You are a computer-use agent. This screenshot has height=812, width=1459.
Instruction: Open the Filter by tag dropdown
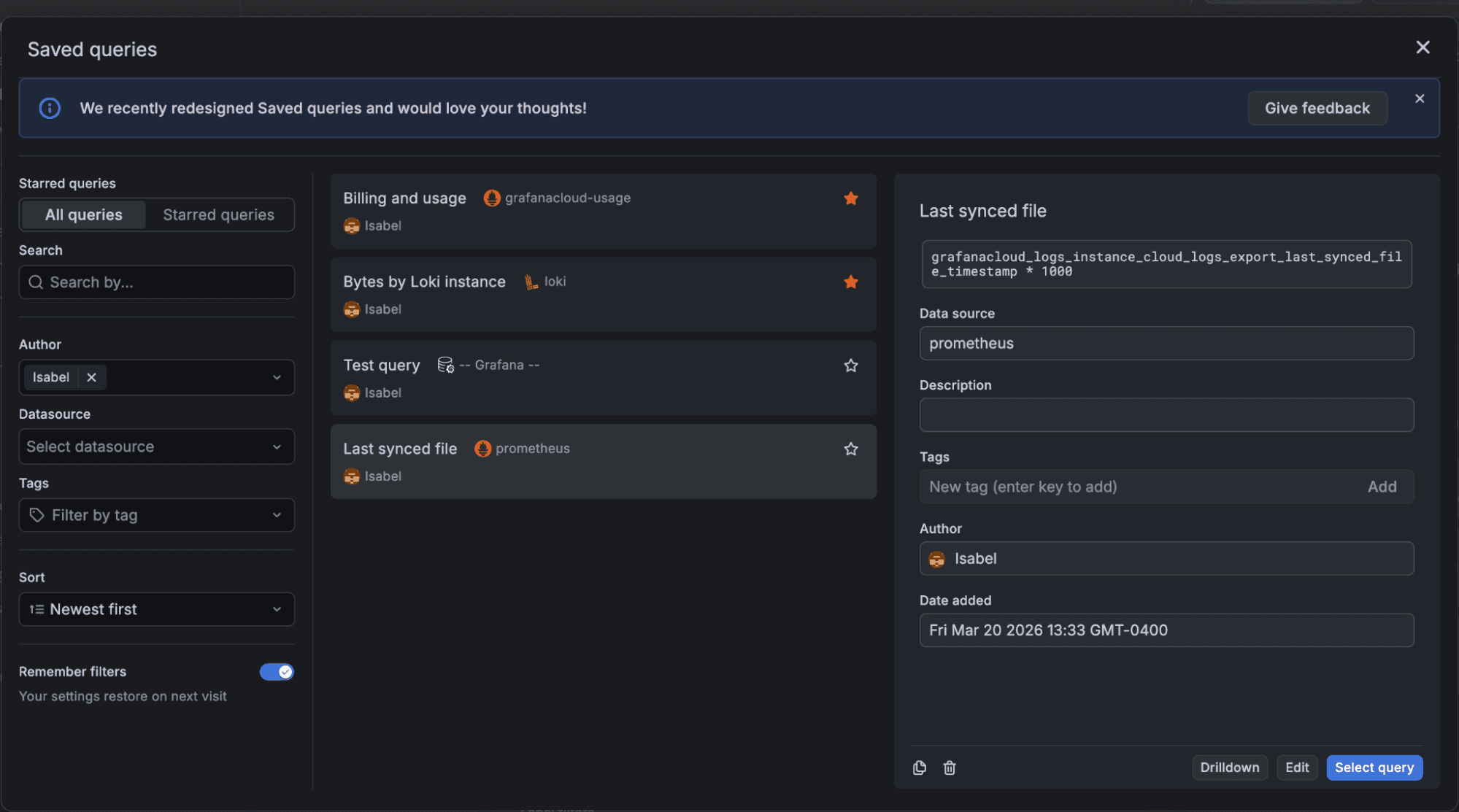[x=155, y=514]
